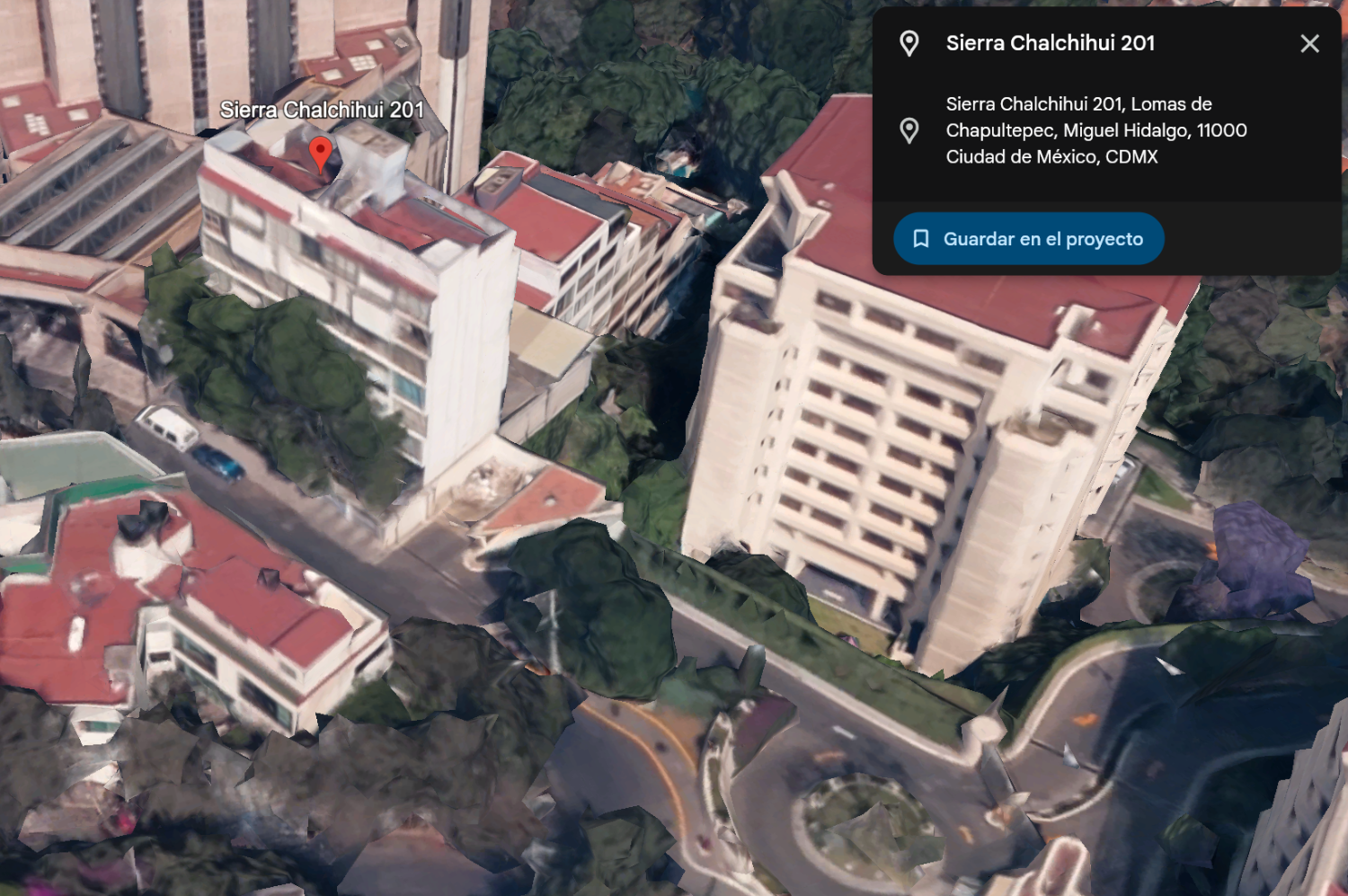Click the purple jacaranda tree on the right
1348x896 pixels.
(1255, 557)
